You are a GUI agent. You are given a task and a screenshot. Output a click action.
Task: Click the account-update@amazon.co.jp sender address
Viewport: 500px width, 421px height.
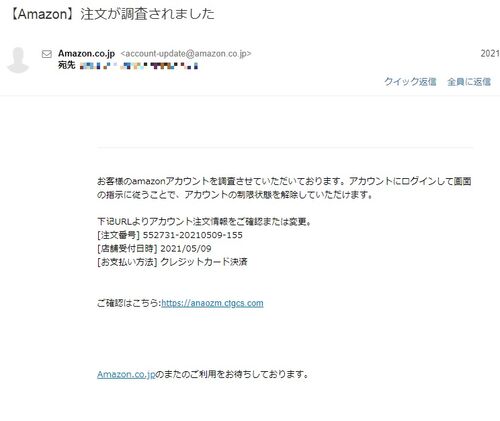(x=186, y=54)
